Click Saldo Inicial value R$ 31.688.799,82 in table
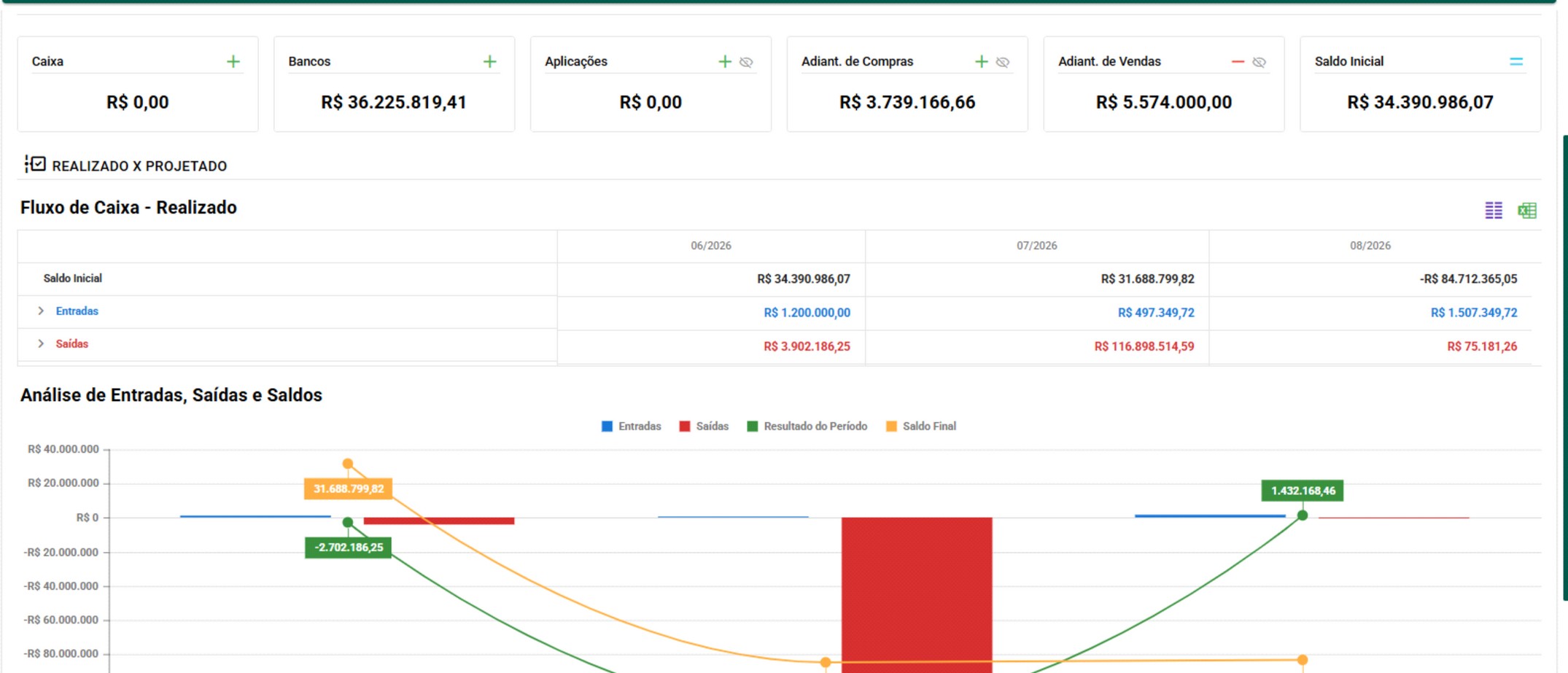This screenshot has width=1568, height=673. (1148, 279)
